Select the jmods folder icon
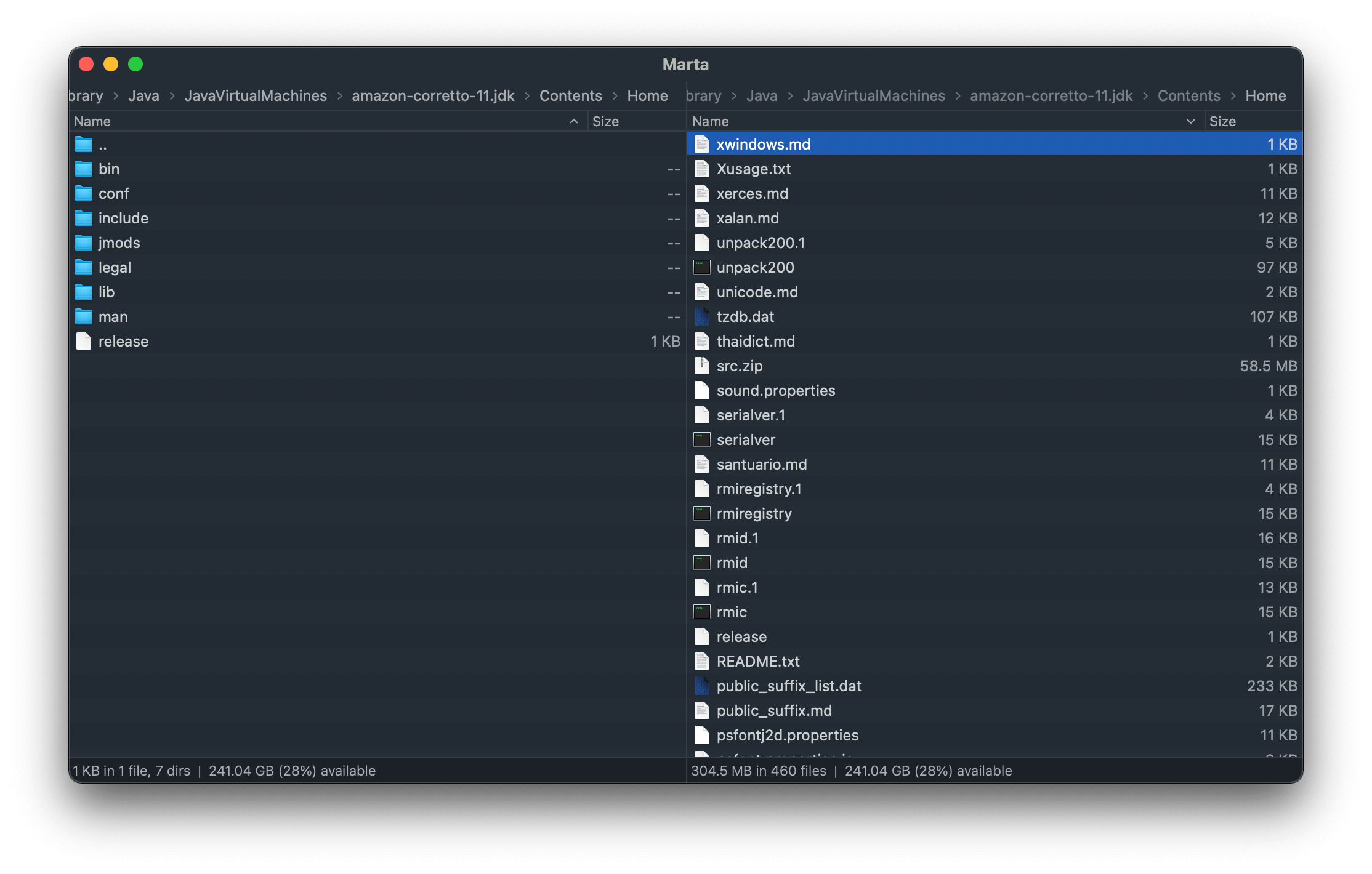Viewport: 1372px width, 874px height. click(x=84, y=243)
